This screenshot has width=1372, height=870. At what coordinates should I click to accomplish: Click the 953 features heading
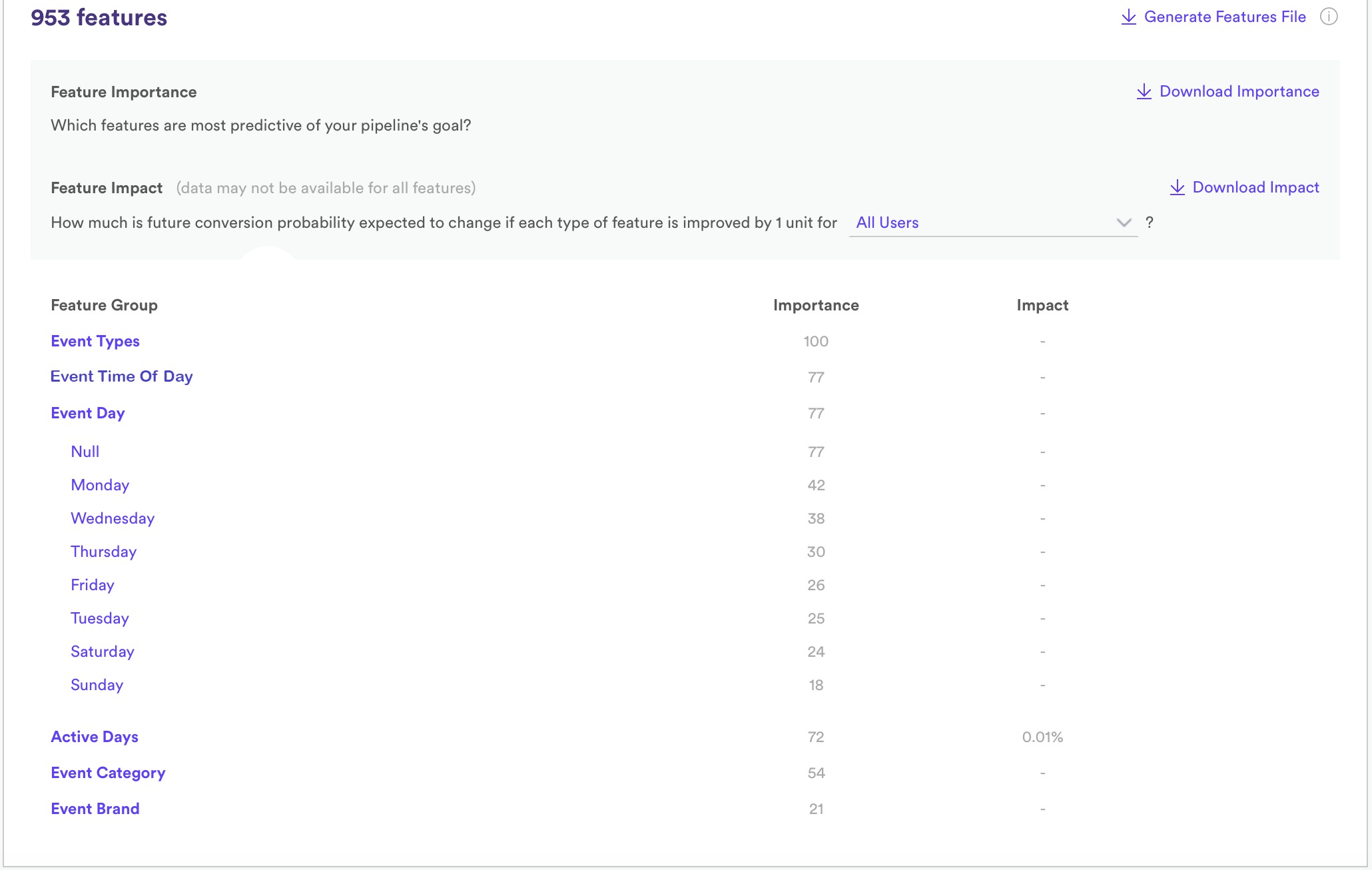[99, 17]
